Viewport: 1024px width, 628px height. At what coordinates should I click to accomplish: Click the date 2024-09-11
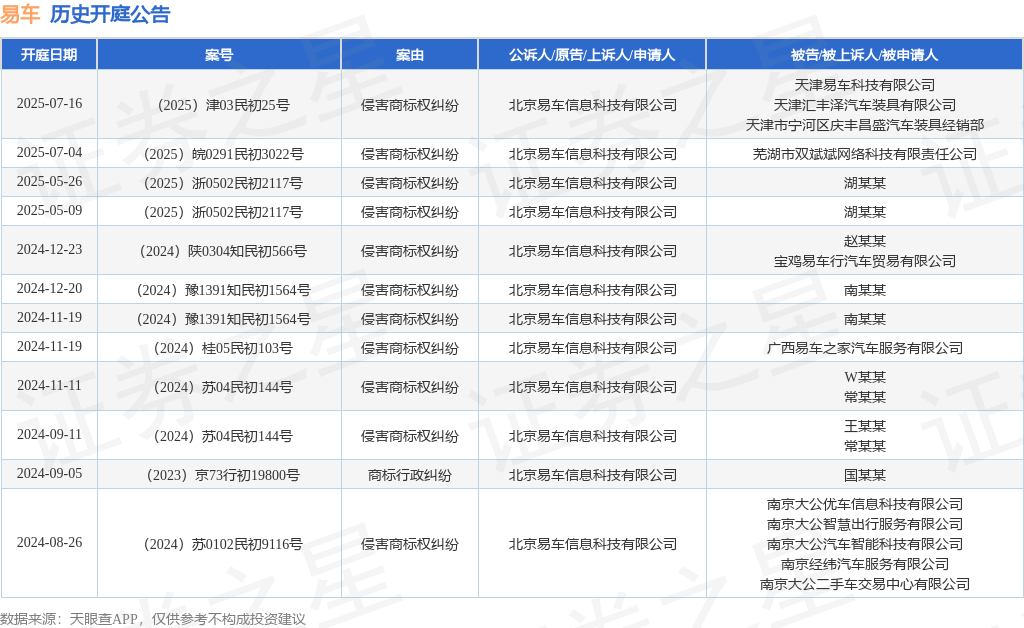click(x=49, y=434)
